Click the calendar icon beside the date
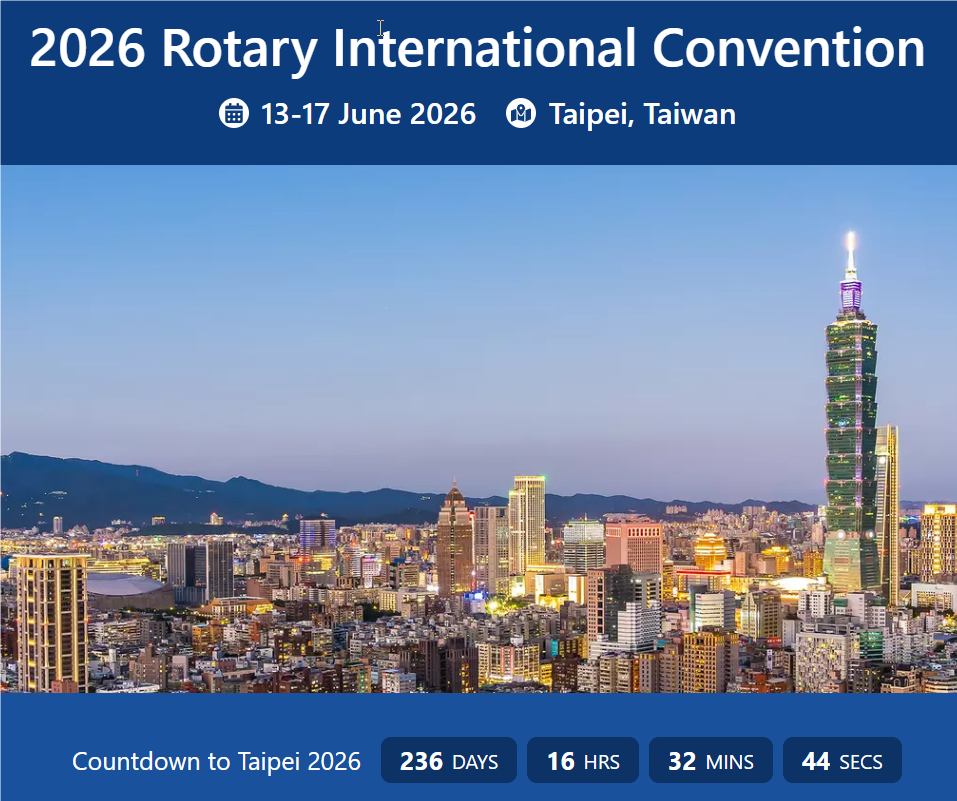 pyautogui.click(x=233, y=114)
